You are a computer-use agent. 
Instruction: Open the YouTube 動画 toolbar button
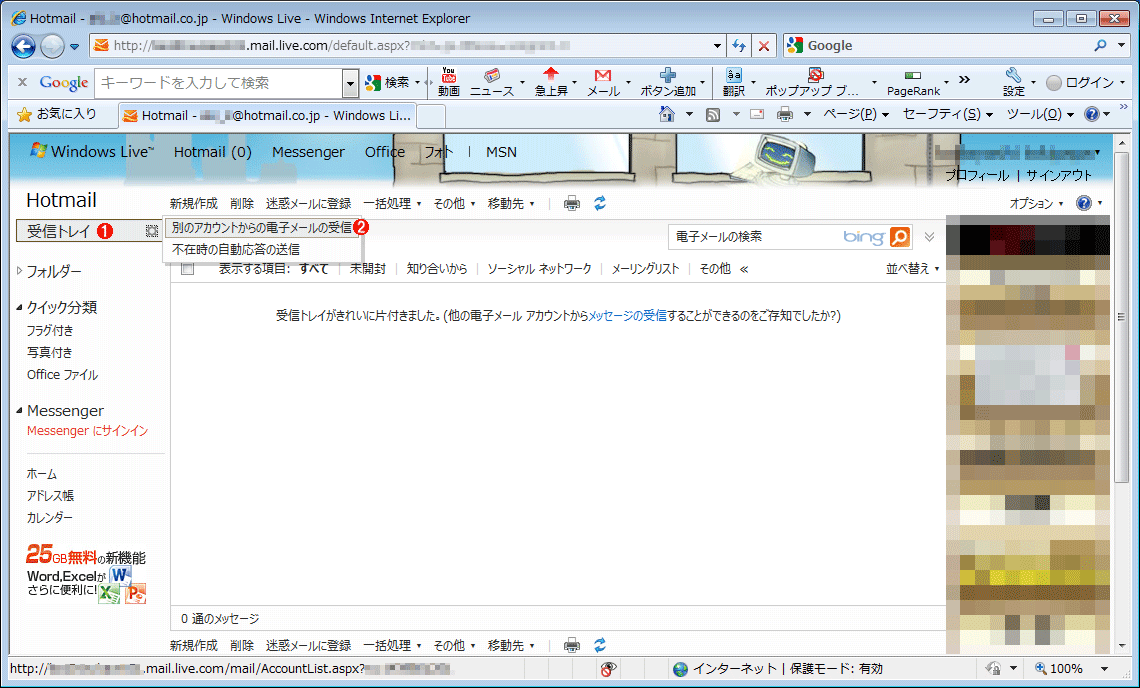[449, 82]
